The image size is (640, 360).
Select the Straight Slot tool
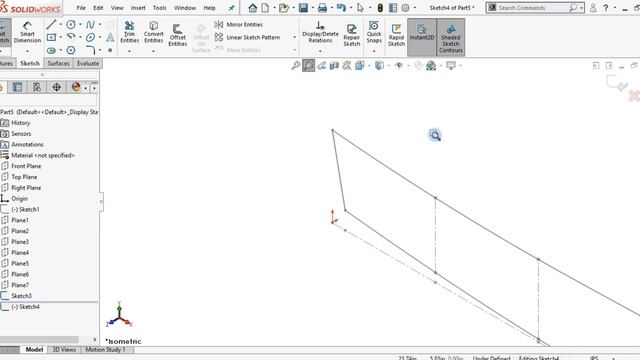(51, 50)
